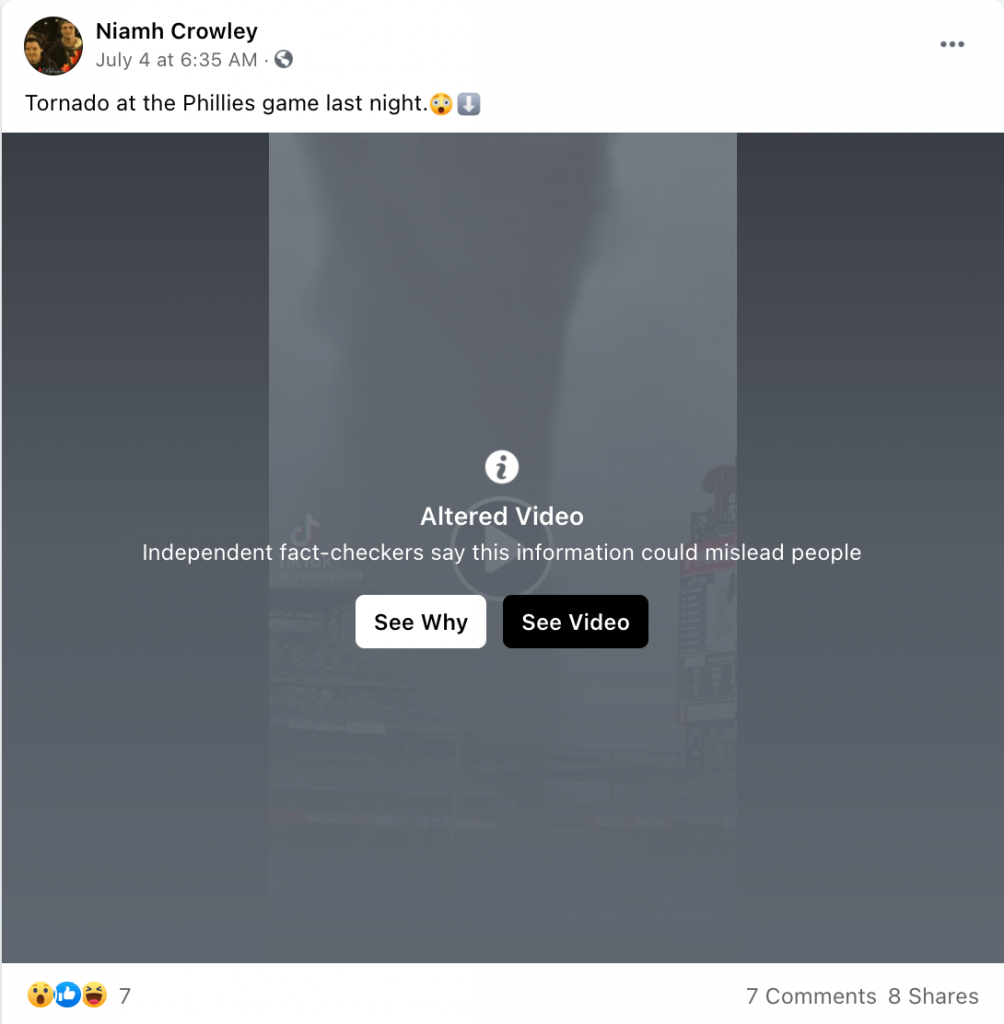Open the reactions count of 7
Image resolution: width=1004 pixels, height=1024 pixels.
[x=125, y=996]
